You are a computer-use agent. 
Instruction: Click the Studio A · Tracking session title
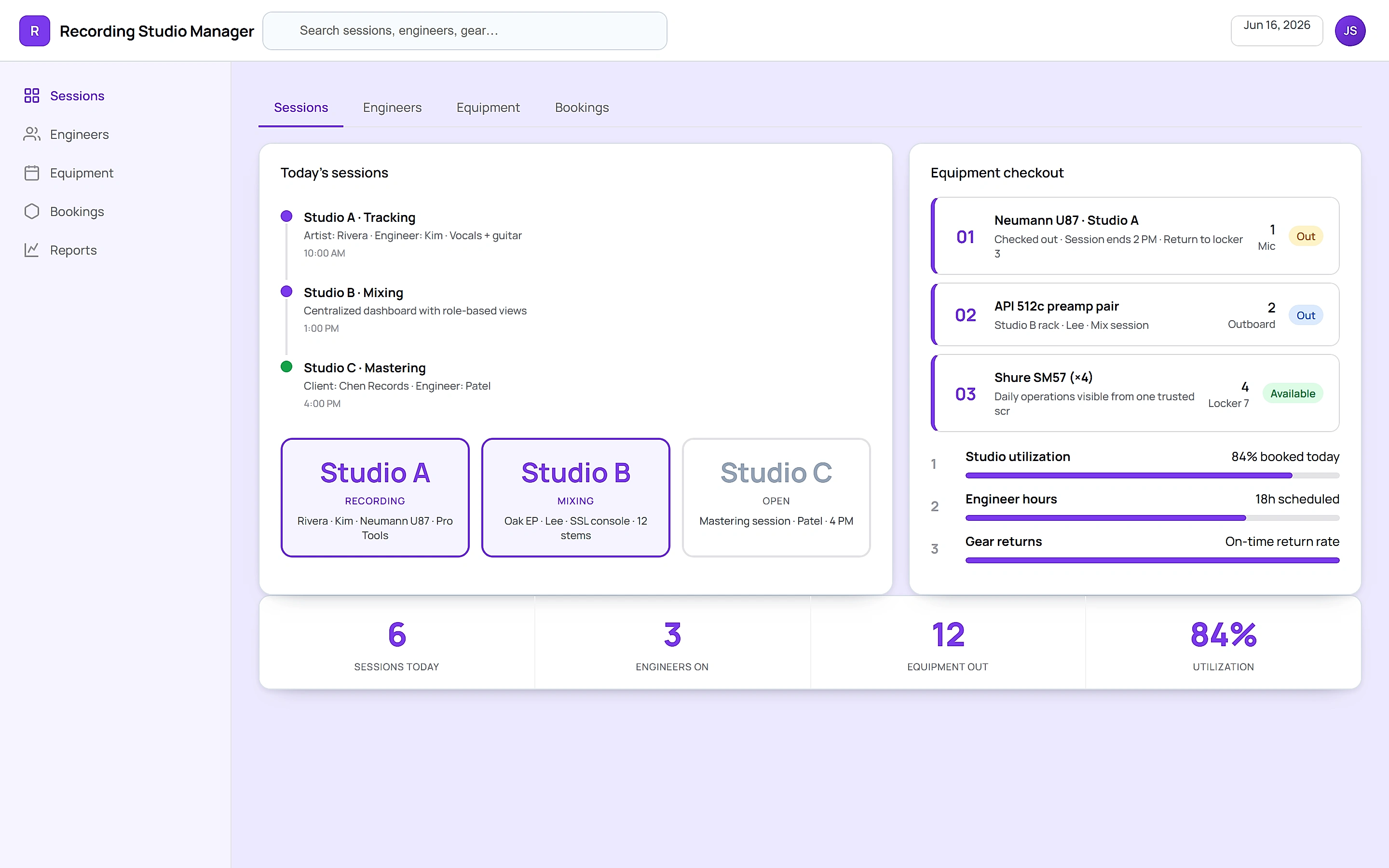[359, 217]
